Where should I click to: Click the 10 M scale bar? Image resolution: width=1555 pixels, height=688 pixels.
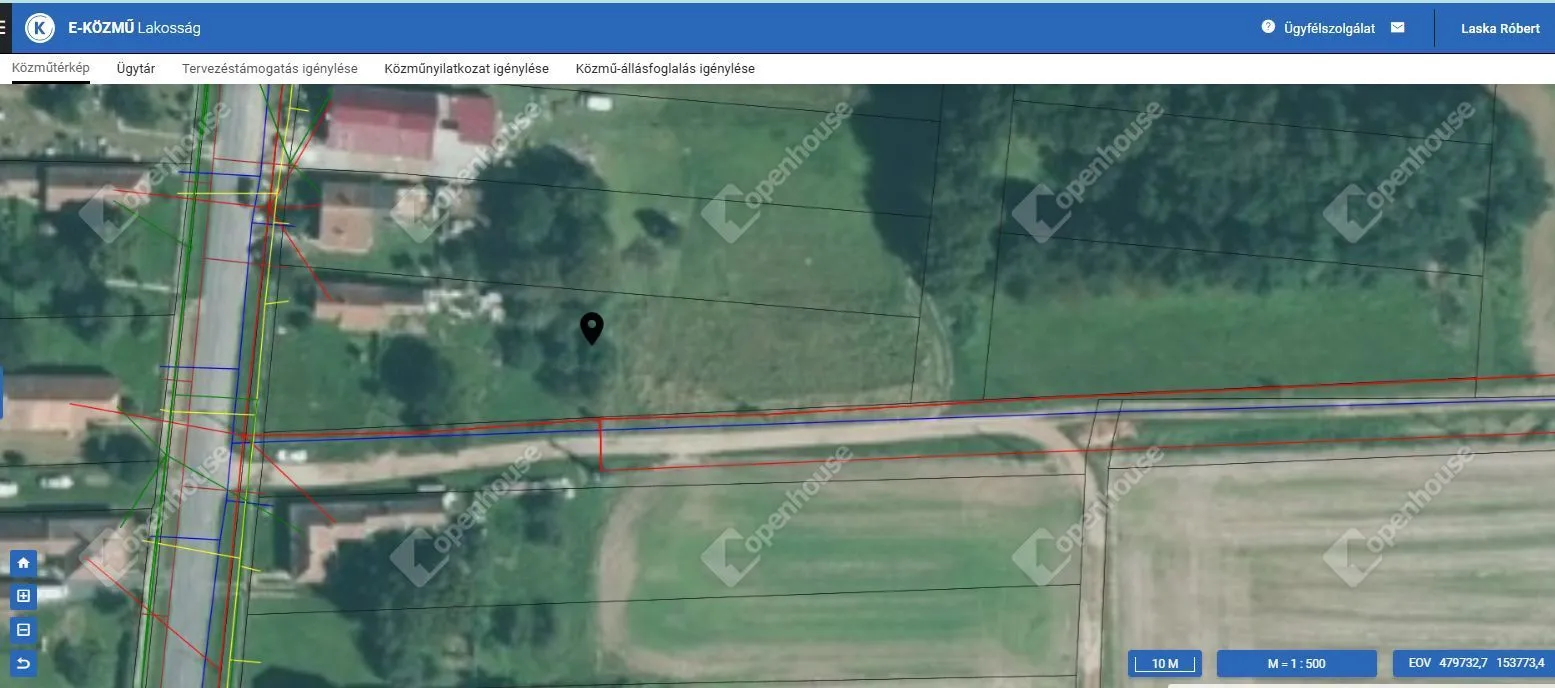pyautogui.click(x=1165, y=663)
